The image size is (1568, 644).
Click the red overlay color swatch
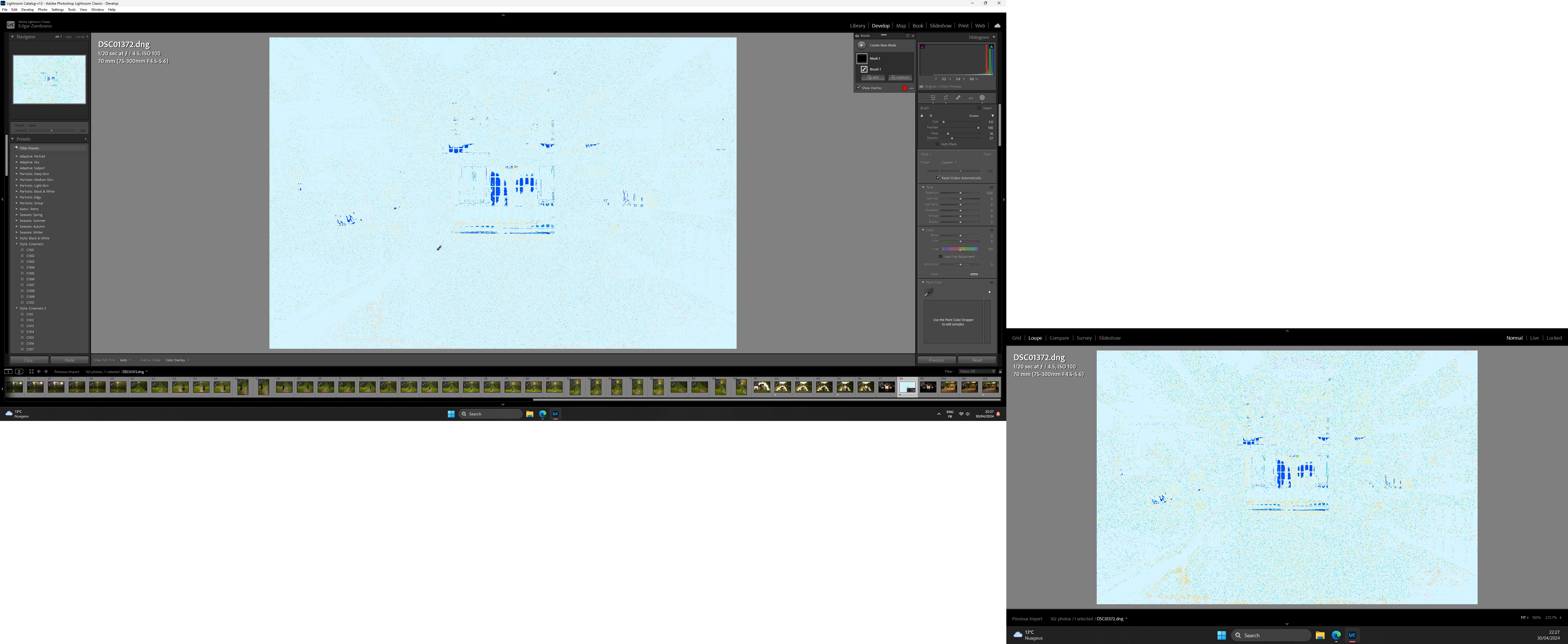click(905, 88)
